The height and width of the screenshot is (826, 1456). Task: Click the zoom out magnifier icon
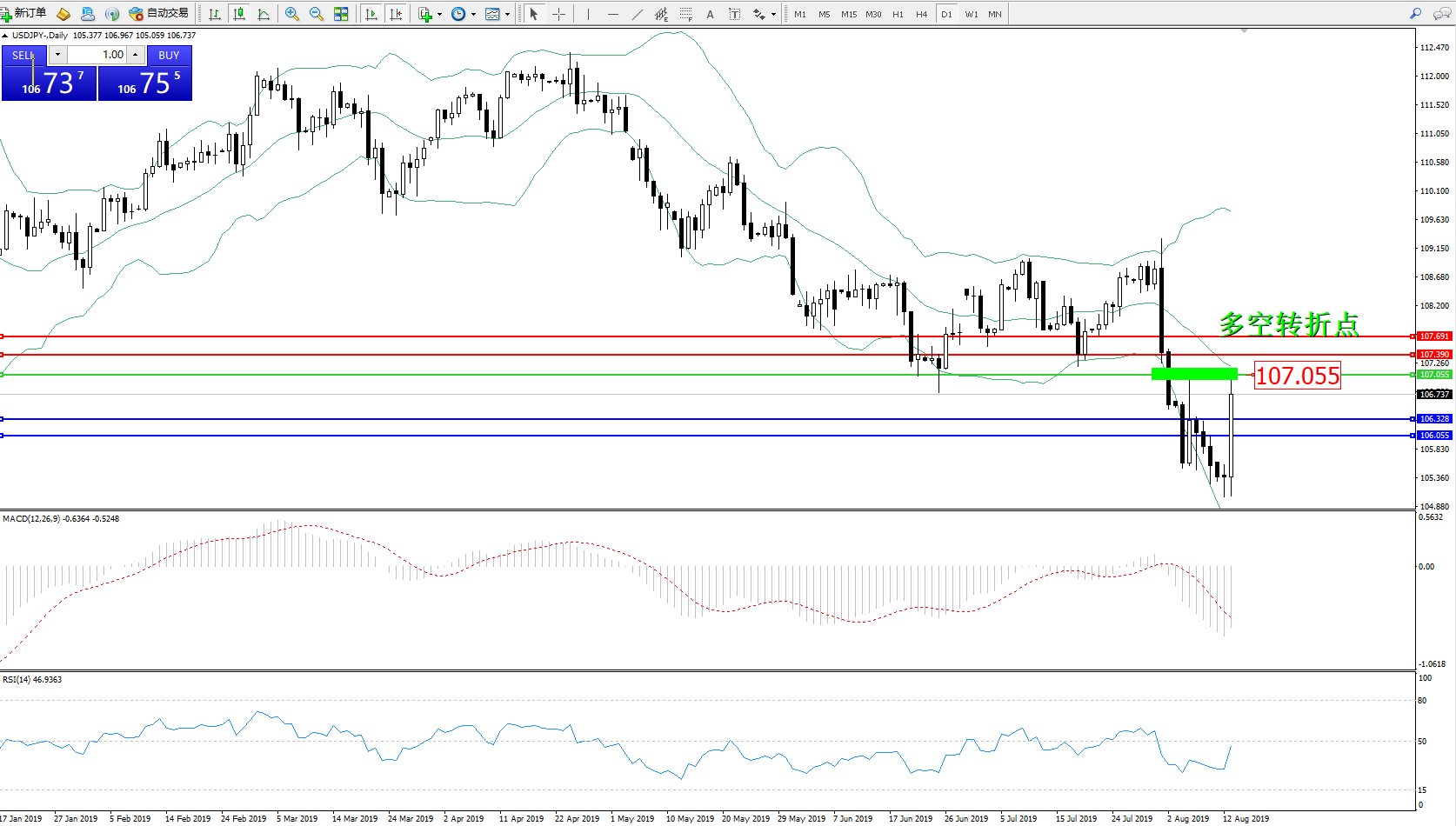[x=317, y=14]
